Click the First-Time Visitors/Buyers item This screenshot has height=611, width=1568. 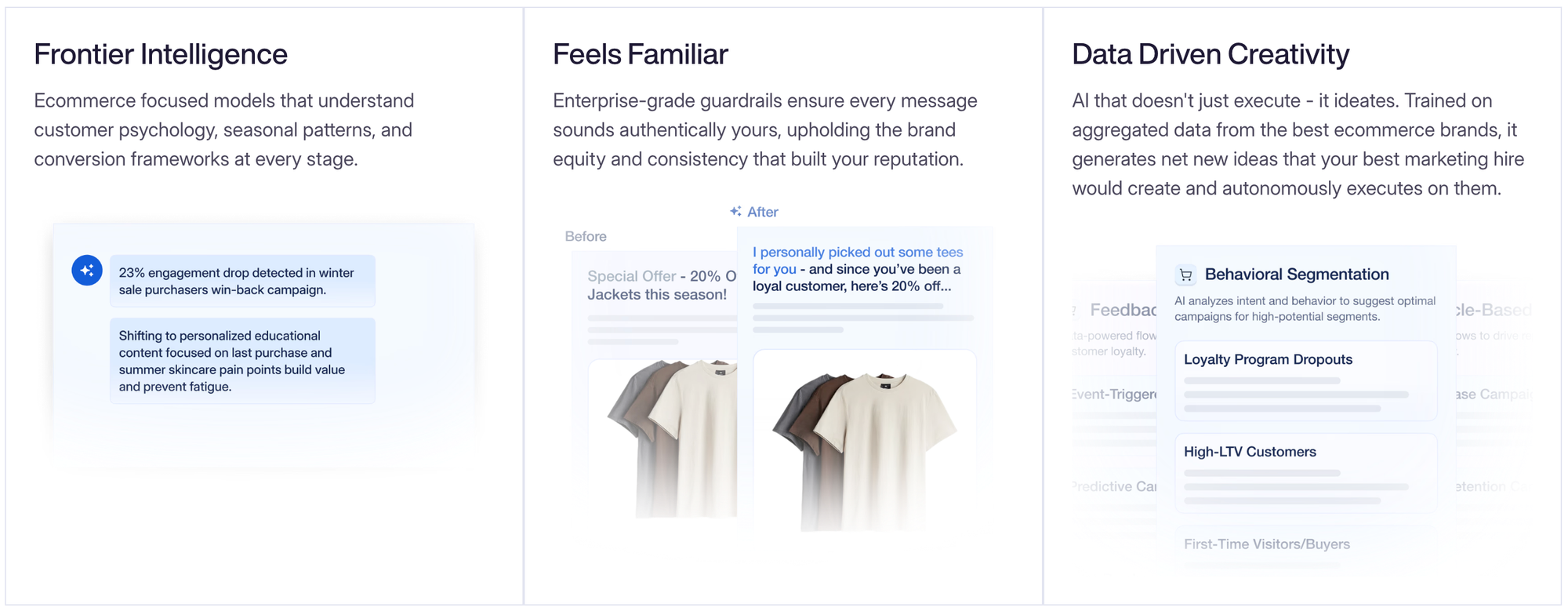(x=1266, y=544)
